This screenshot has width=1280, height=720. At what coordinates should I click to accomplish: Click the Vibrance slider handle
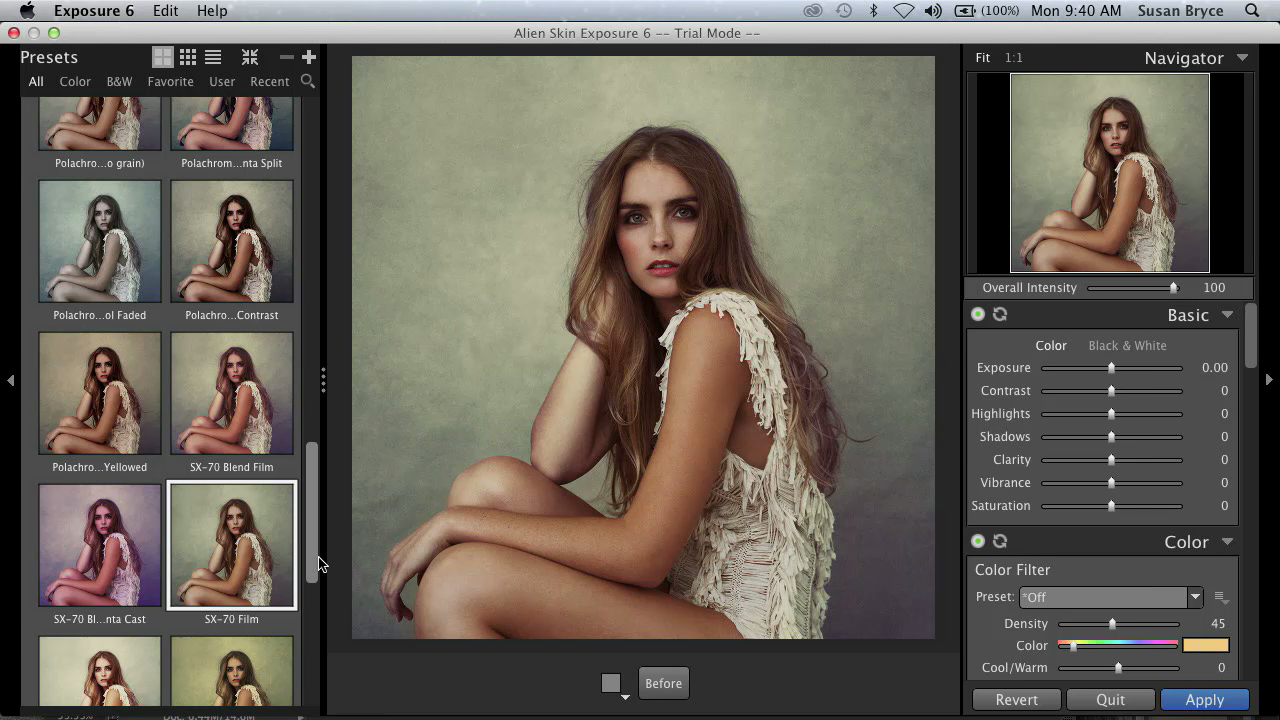click(1111, 483)
